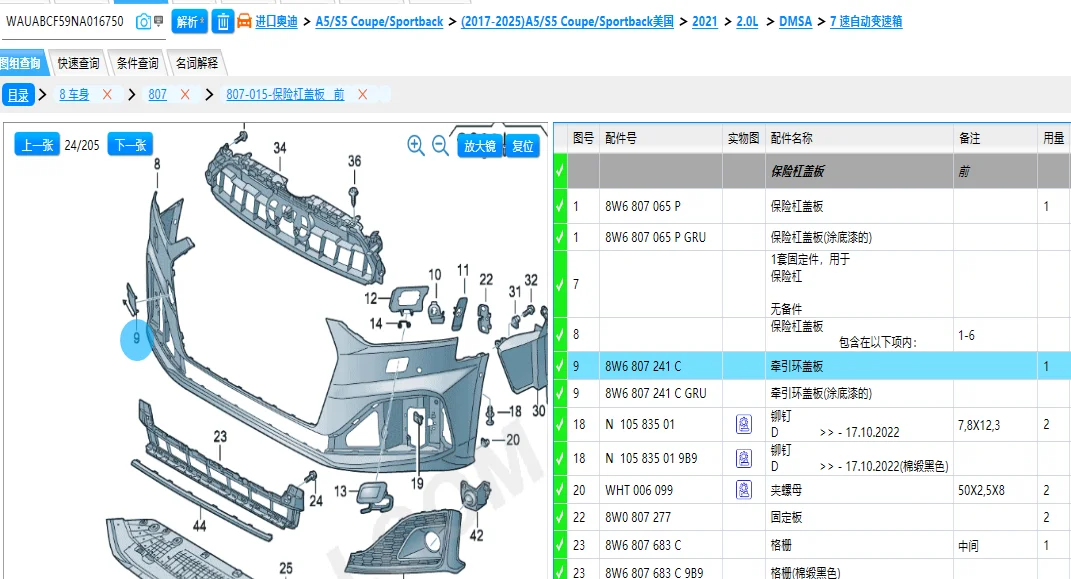
Task: Click callout number 34 in diagram
Action: [280, 148]
